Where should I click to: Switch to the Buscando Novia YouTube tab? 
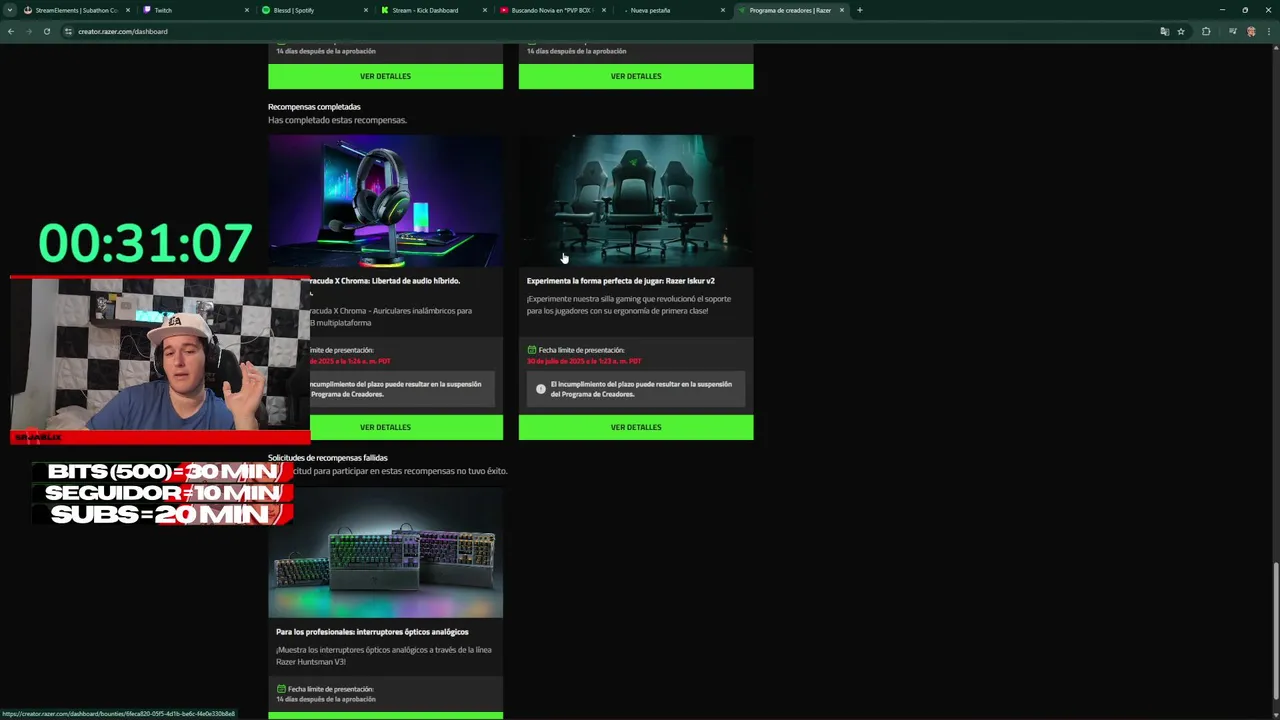pos(552,10)
